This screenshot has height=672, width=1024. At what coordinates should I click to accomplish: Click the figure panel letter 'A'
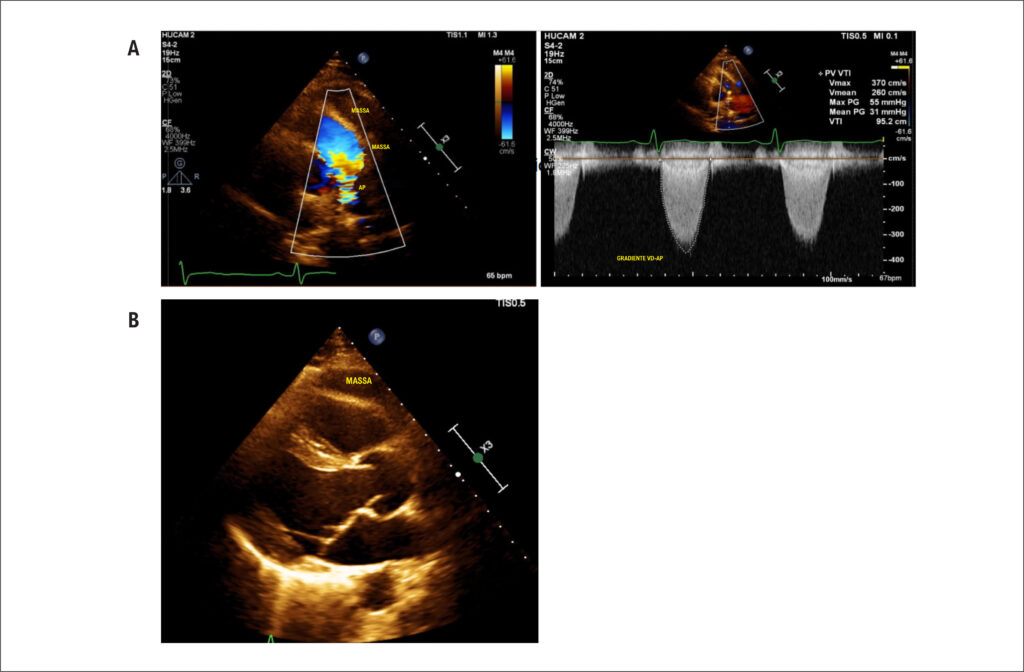133,48
